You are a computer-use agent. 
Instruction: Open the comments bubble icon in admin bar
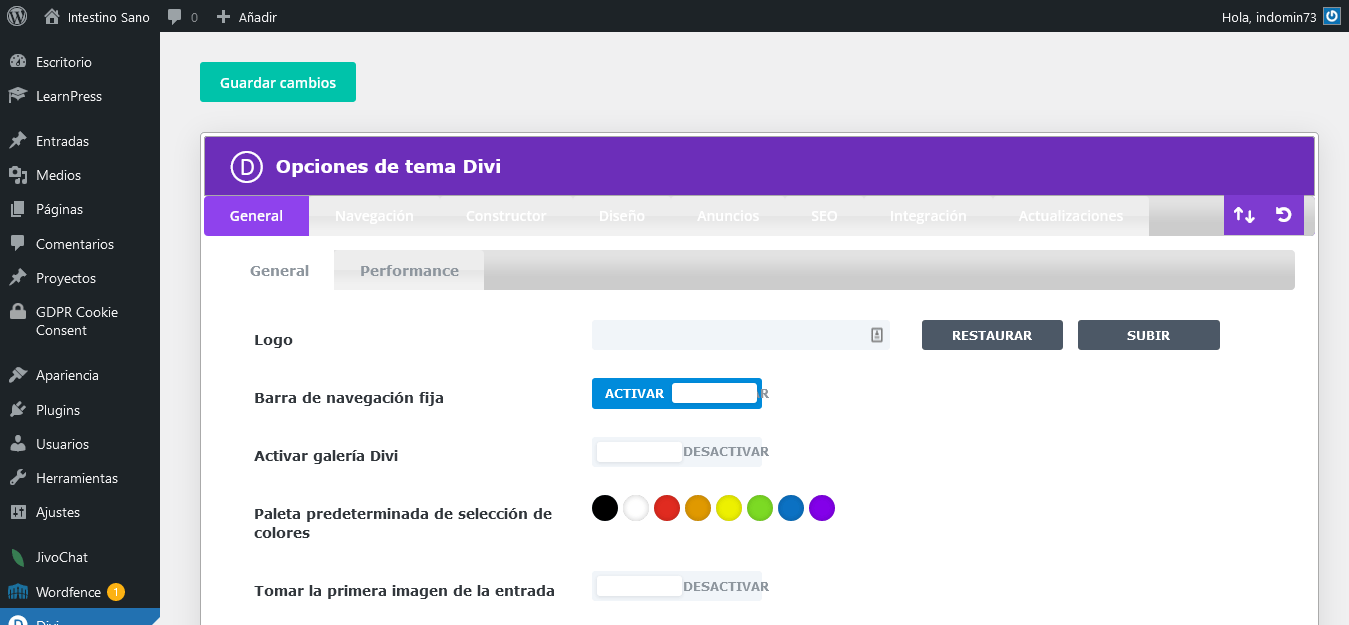point(175,17)
